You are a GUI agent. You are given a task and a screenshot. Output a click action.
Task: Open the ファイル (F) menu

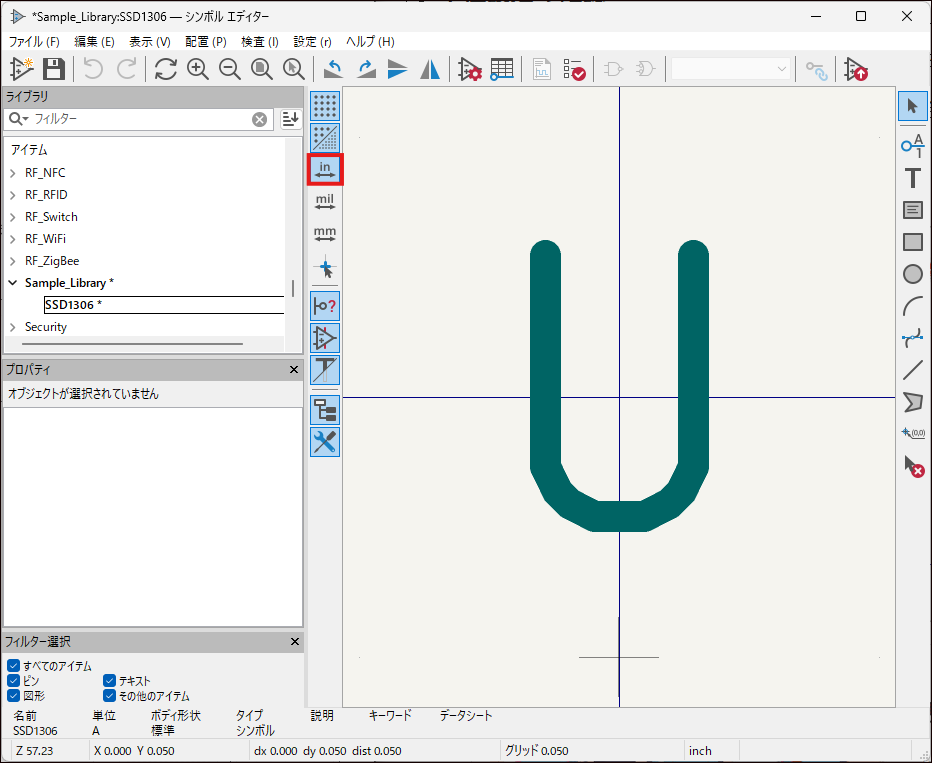pos(34,42)
